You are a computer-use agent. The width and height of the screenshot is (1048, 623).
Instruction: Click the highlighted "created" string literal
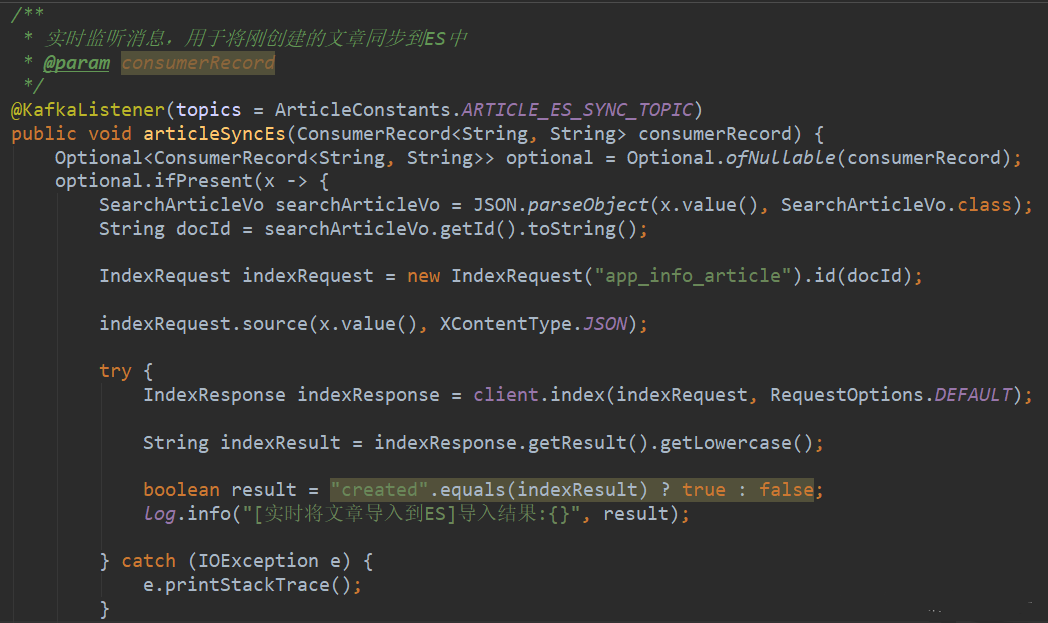pos(380,490)
